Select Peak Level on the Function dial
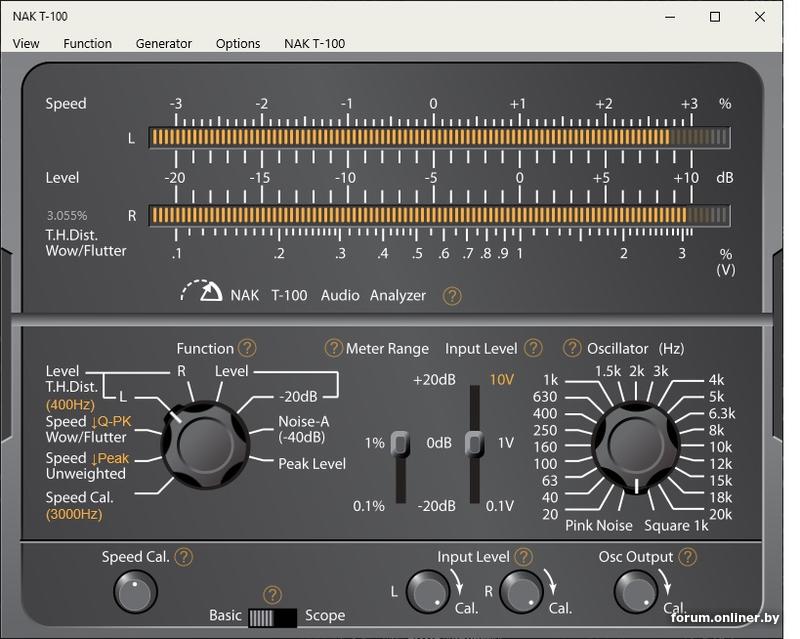This screenshot has width=800, height=639. [313, 464]
